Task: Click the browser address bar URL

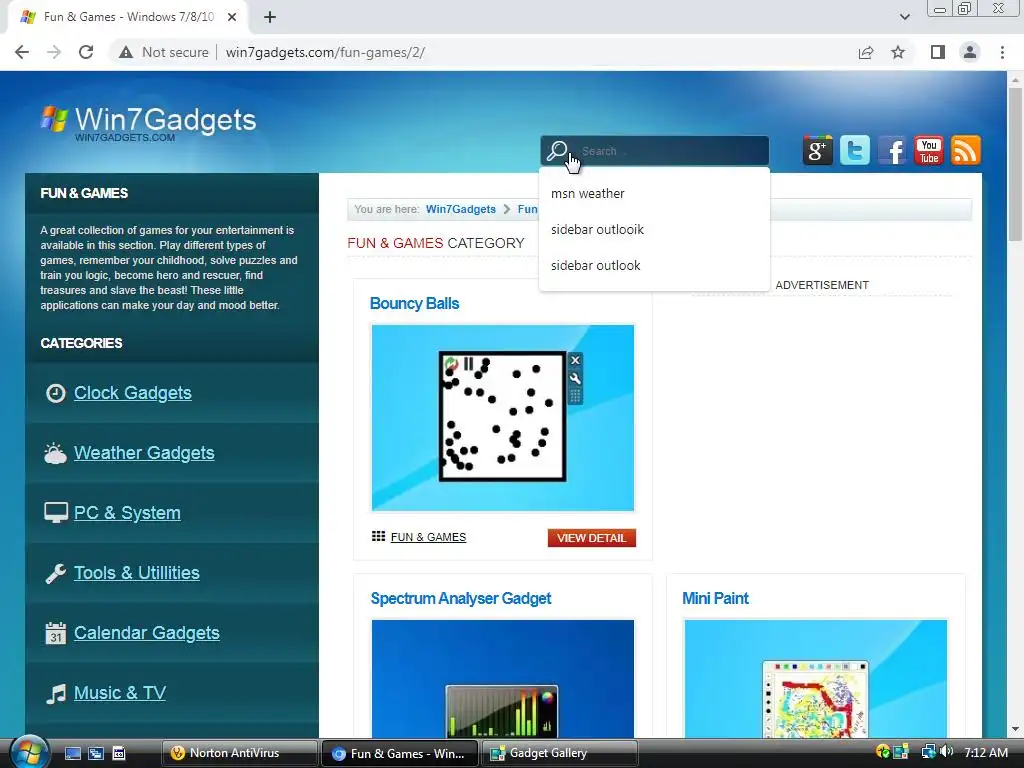Action: (325, 52)
